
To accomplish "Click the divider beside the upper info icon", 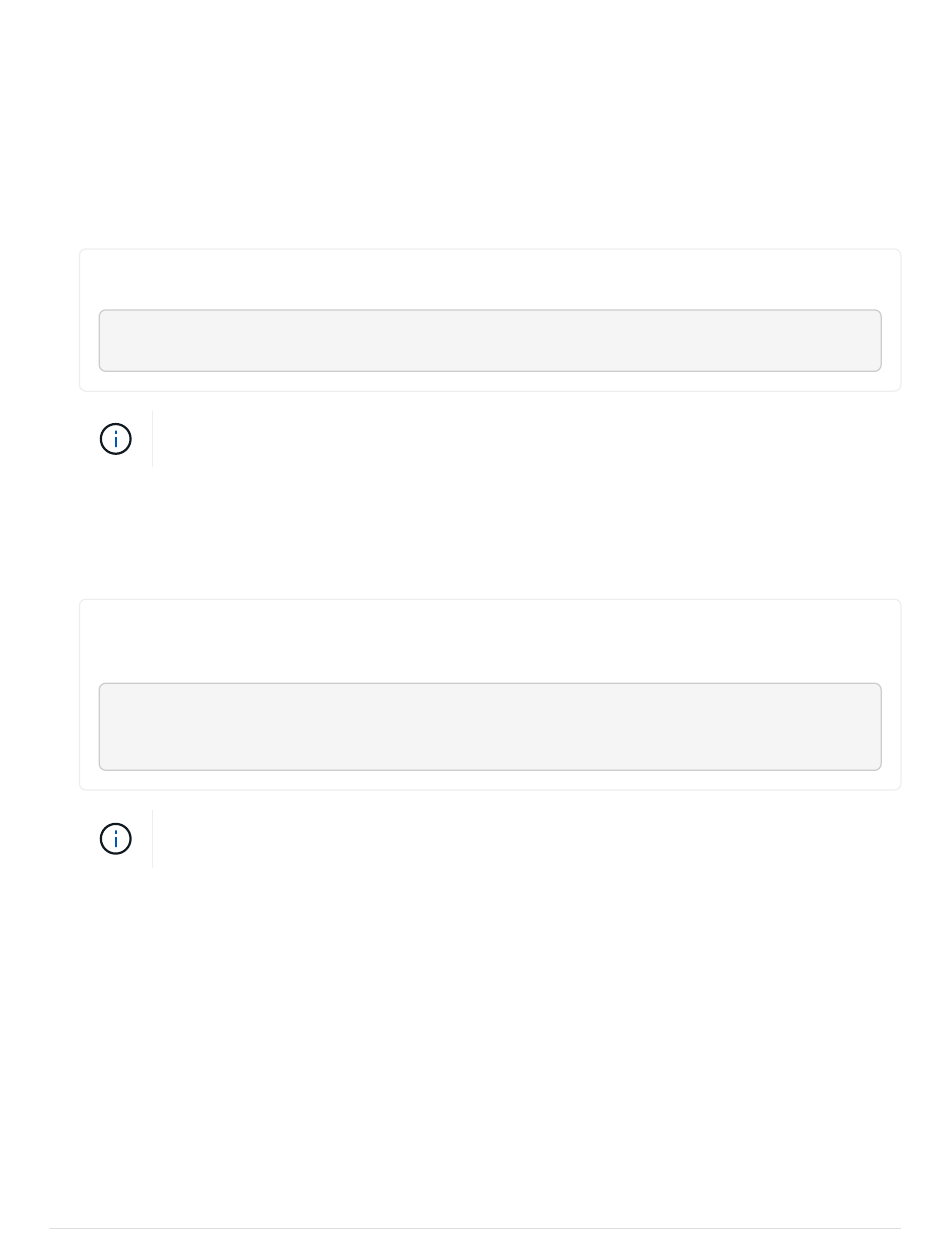I will [152, 439].
